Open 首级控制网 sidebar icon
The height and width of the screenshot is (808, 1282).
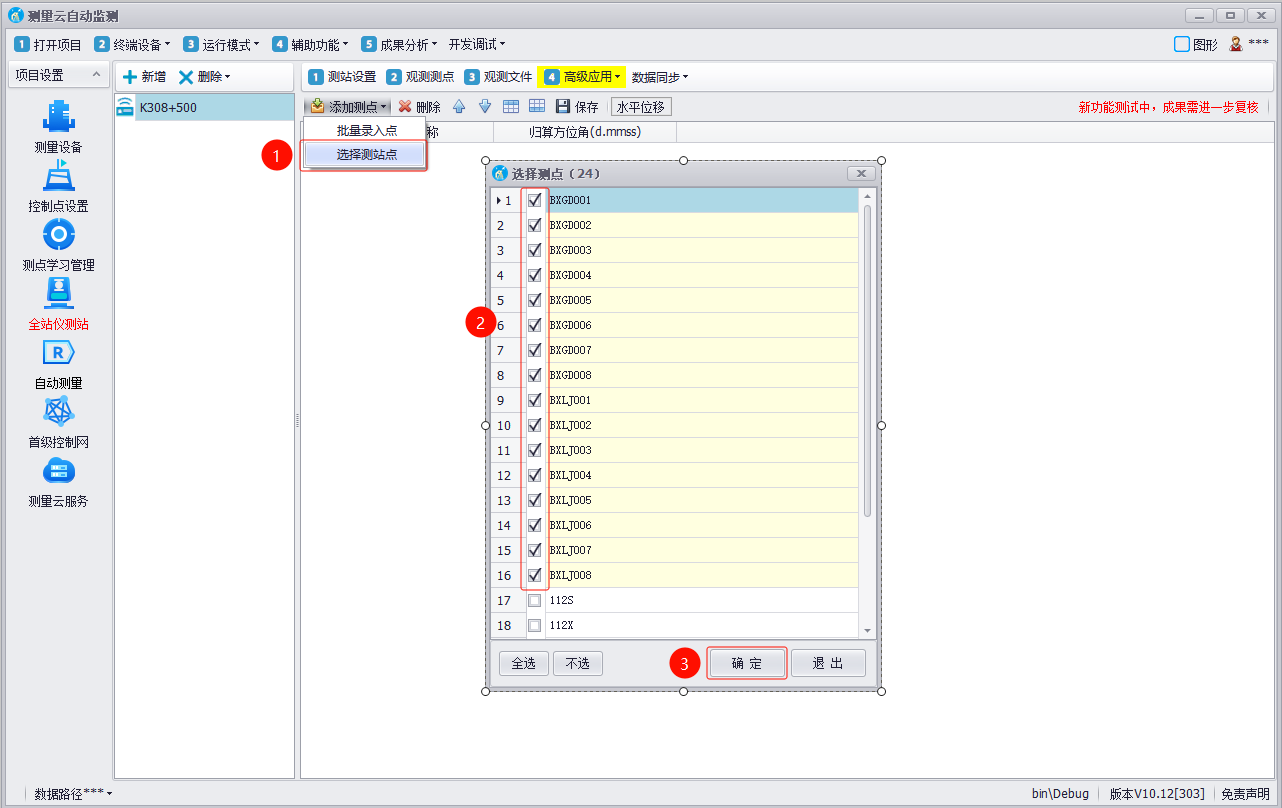pos(58,412)
